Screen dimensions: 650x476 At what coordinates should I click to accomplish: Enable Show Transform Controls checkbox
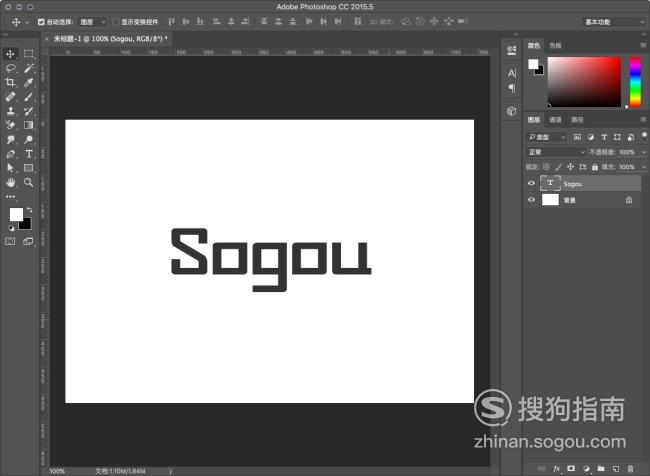tap(116, 22)
